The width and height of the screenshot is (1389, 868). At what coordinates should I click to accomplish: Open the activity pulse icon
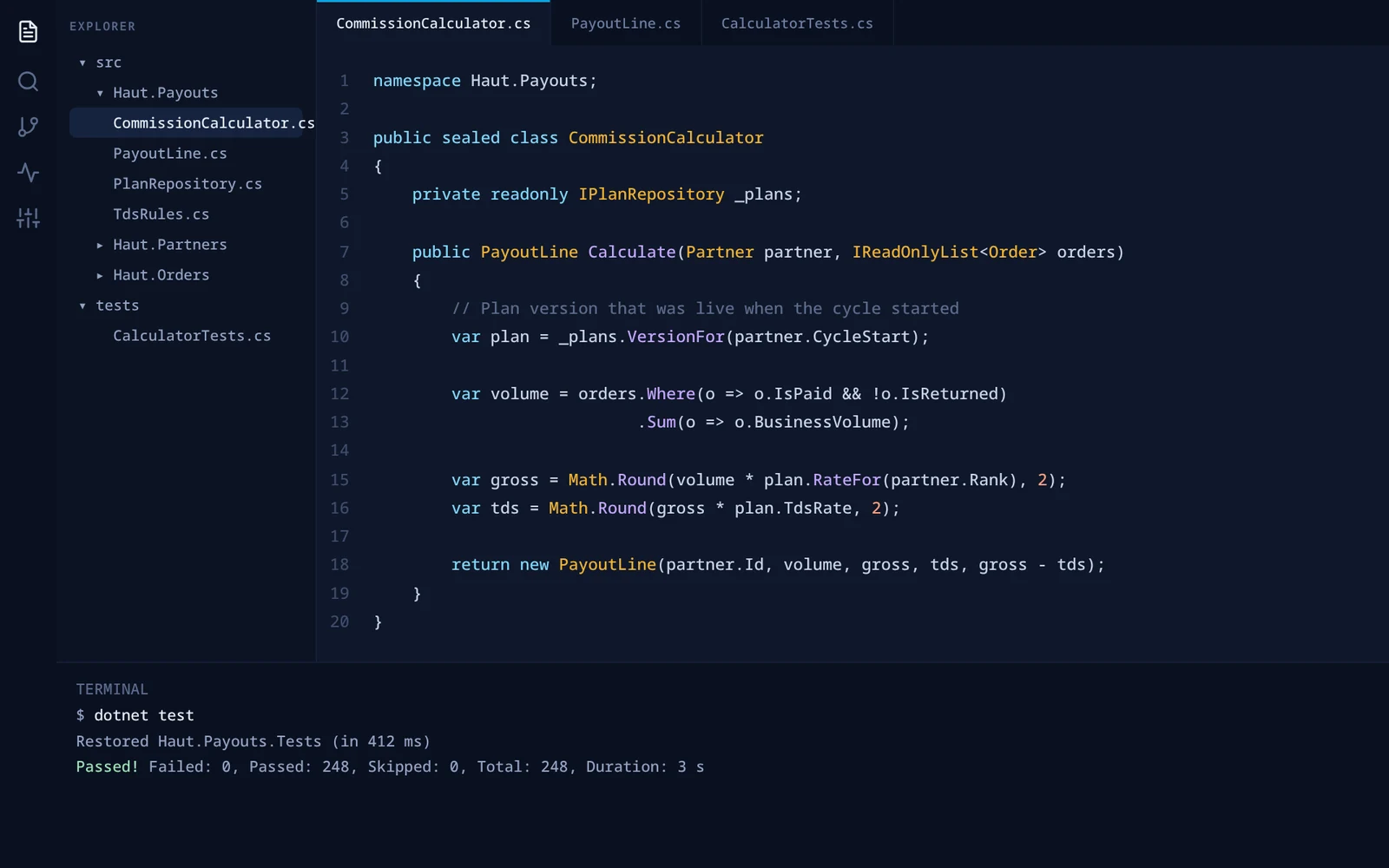tap(28, 173)
